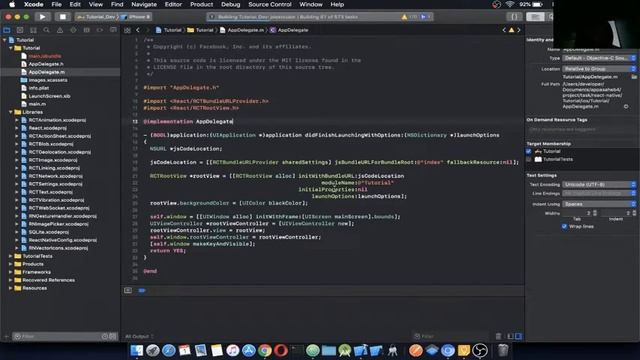Open the Line Endings dropdown
The height and width of the screenshot is (360, 640).
point(599,193)
